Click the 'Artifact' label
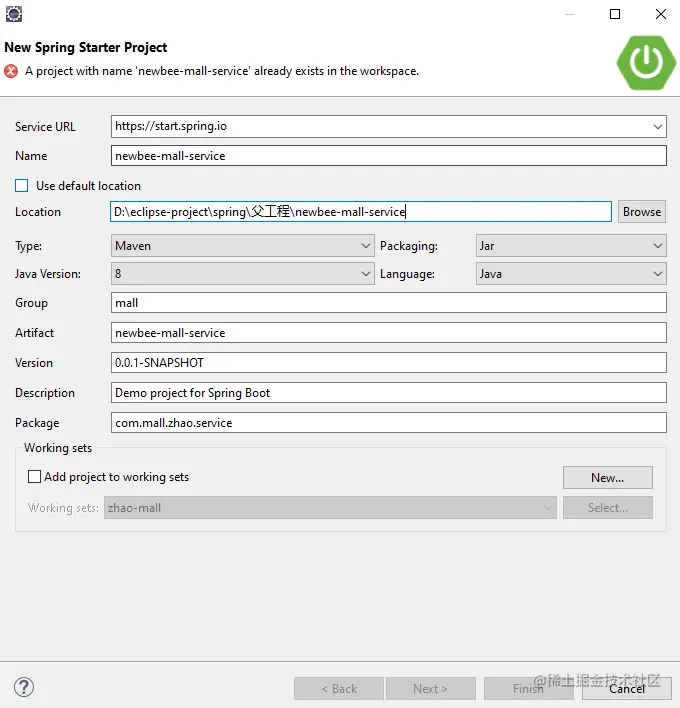 [34, 333]
